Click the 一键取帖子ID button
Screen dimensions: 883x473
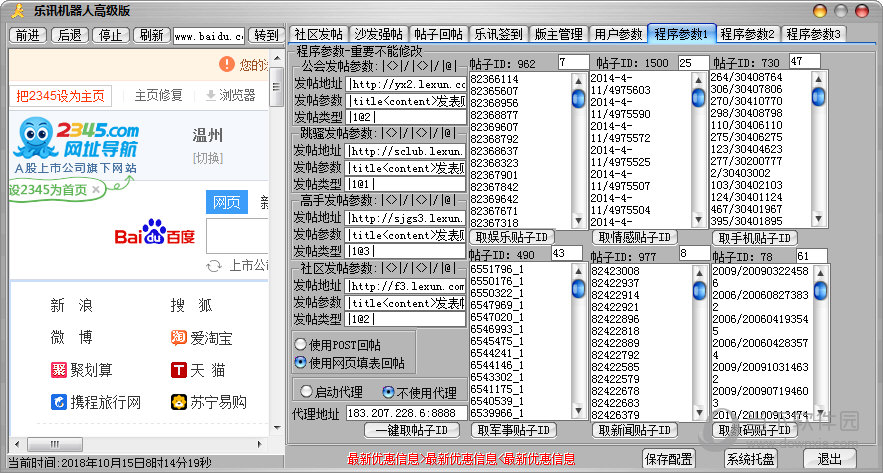click(x=411, y=430)
